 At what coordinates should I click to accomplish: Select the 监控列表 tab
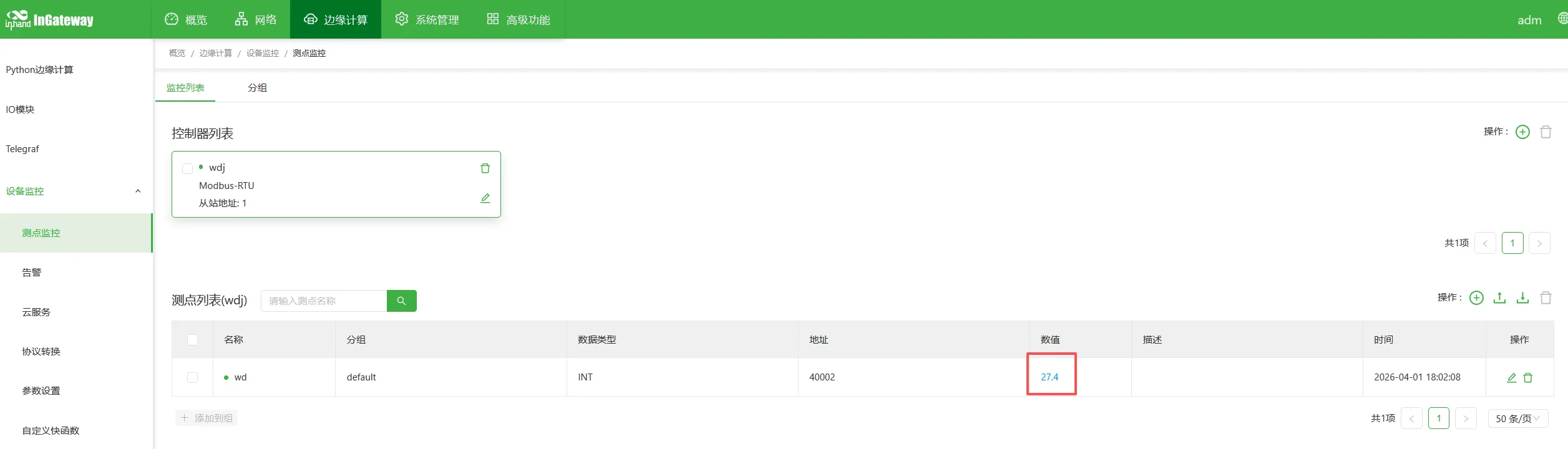185,88
